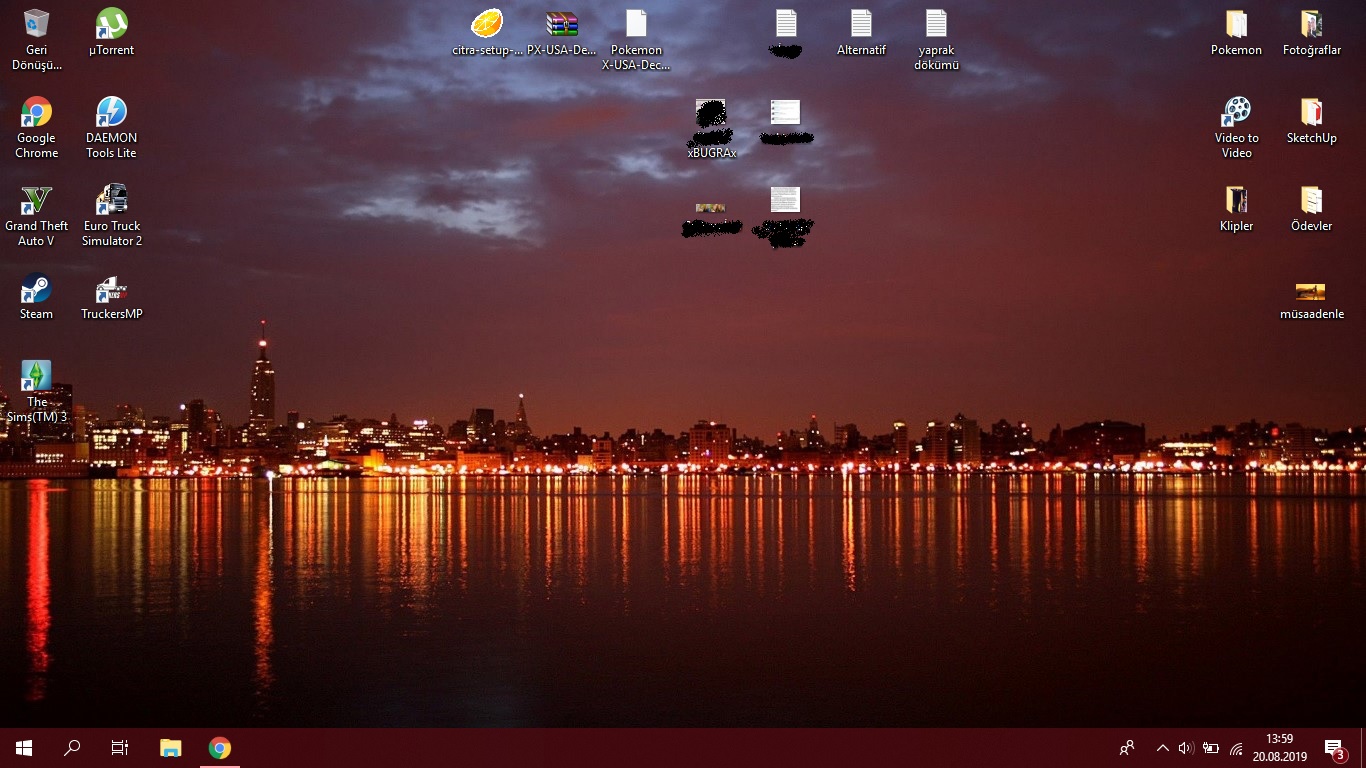Select the Geri Dönüşüm recycle bin
The width and height of the screenshot is (1366, 768).
click(36, 24)
